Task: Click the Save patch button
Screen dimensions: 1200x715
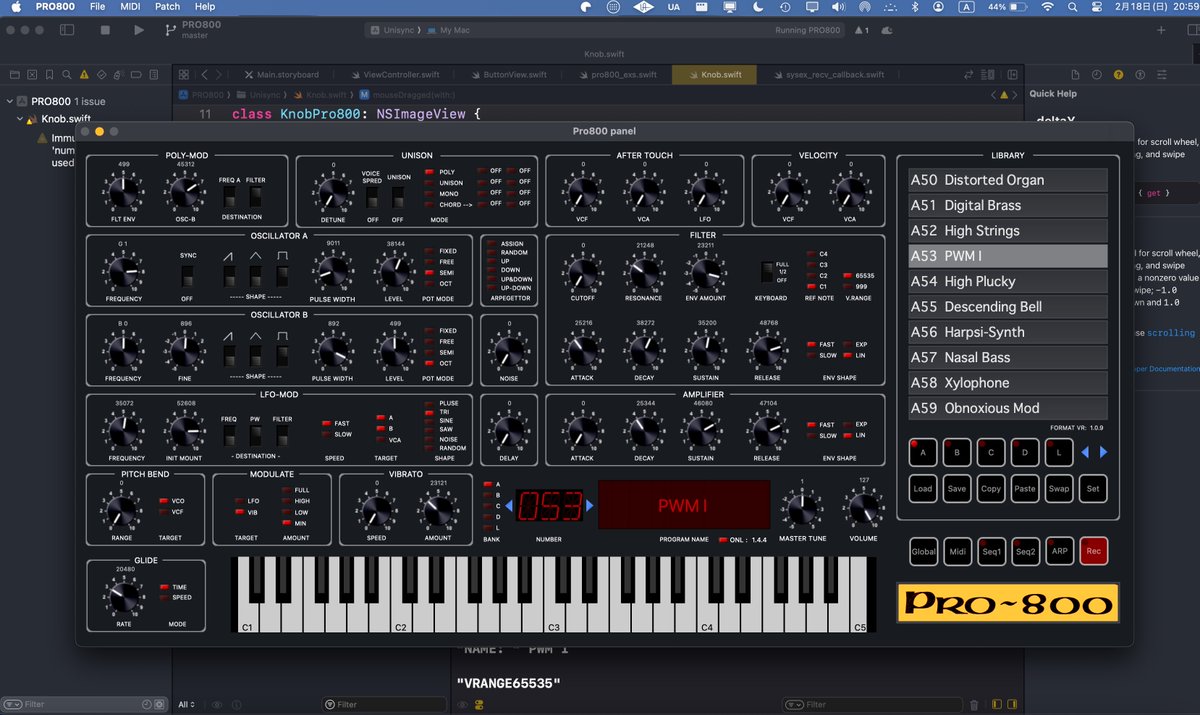Action: click(957, 489)
